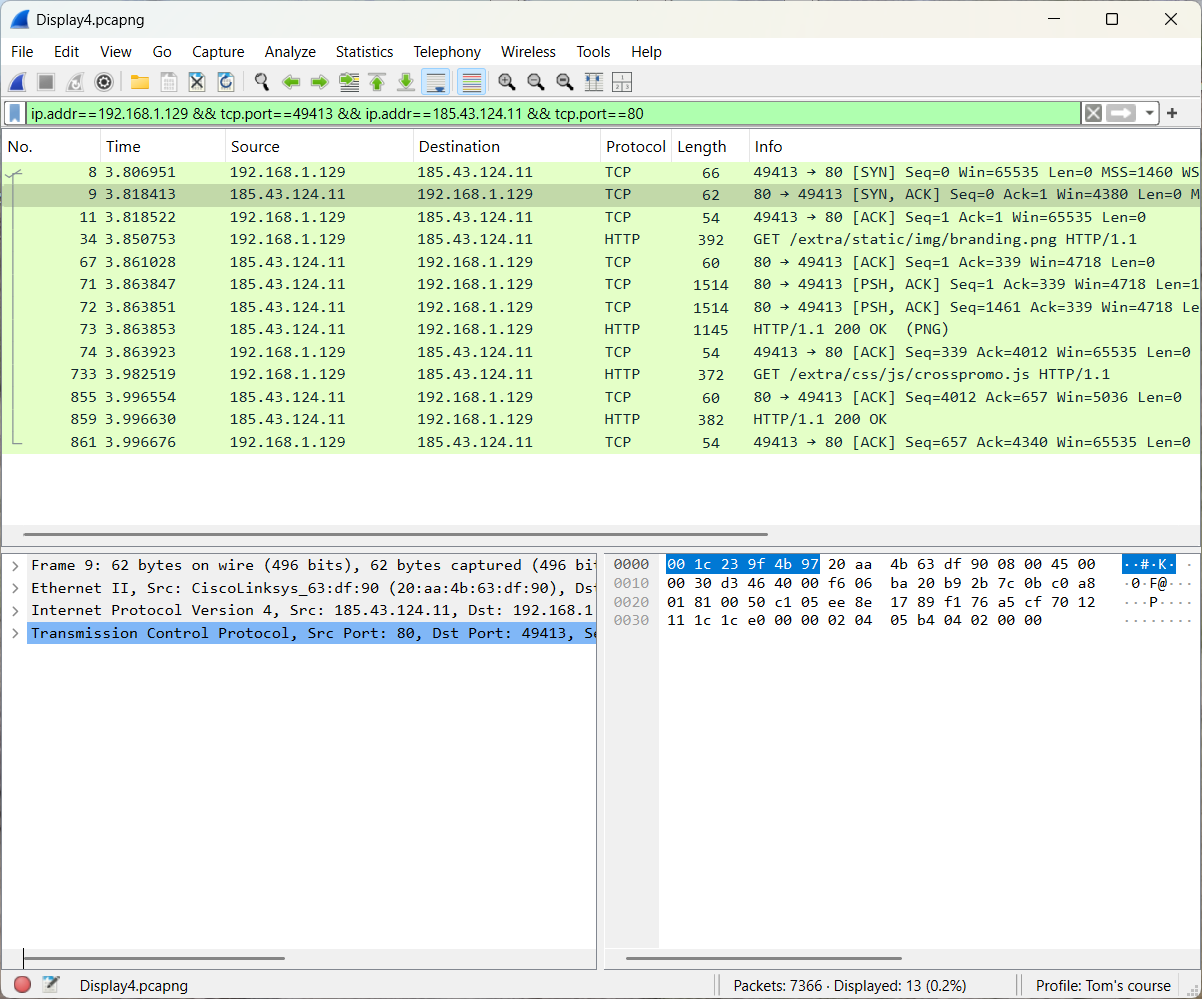Image resolution: width=1202 pixels, height=999 pixels.
Task: Zoom out main window text
Action: pyautogui.click(x=536, y=82)
